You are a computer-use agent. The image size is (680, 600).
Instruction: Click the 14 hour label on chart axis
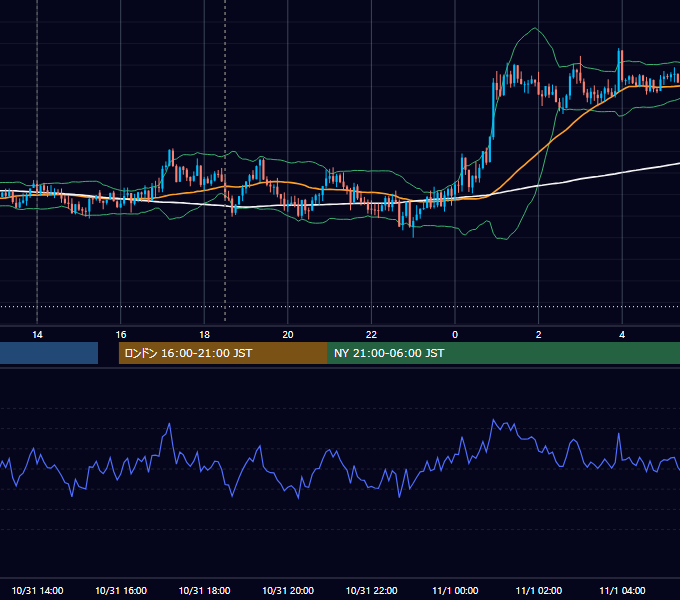click(37, 335)
